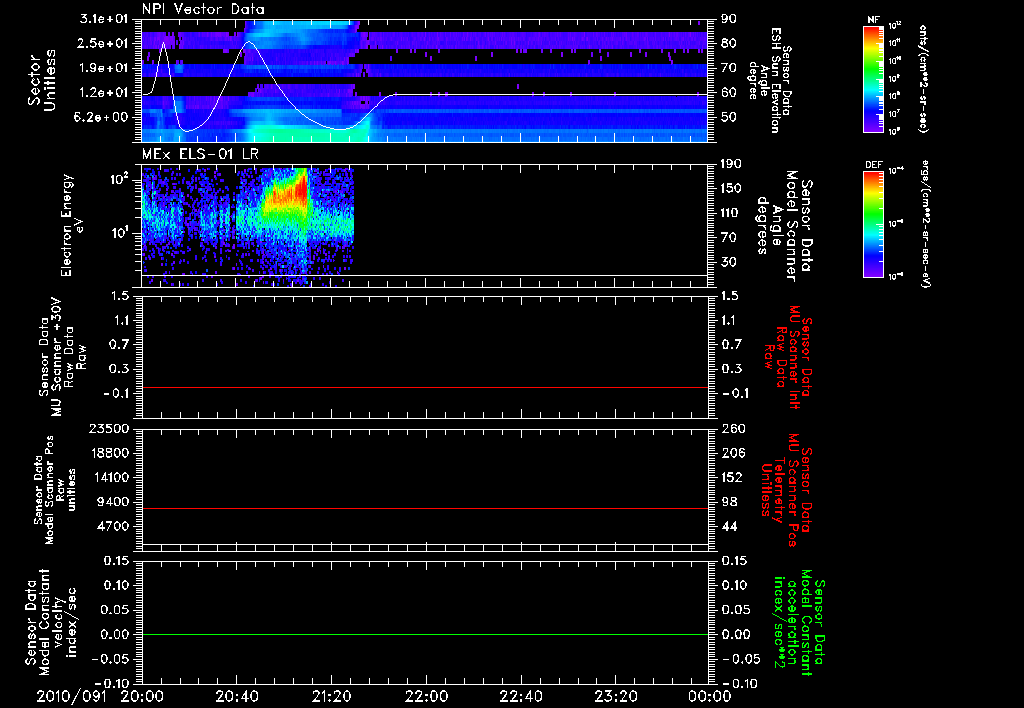Click the 21:20 time tick label

pyautogui.click(x=331, y=696)
